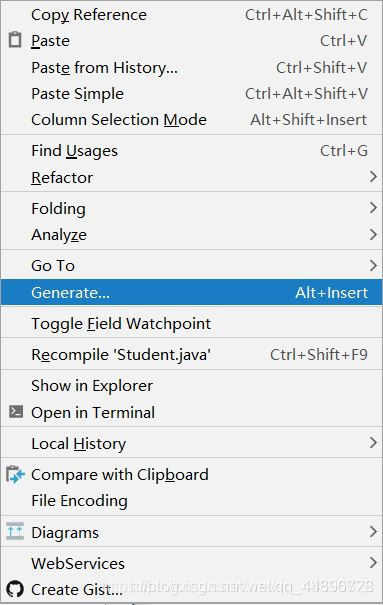
Task: Click the Paste clipboard icon
Action: click(x=15, y=40)
